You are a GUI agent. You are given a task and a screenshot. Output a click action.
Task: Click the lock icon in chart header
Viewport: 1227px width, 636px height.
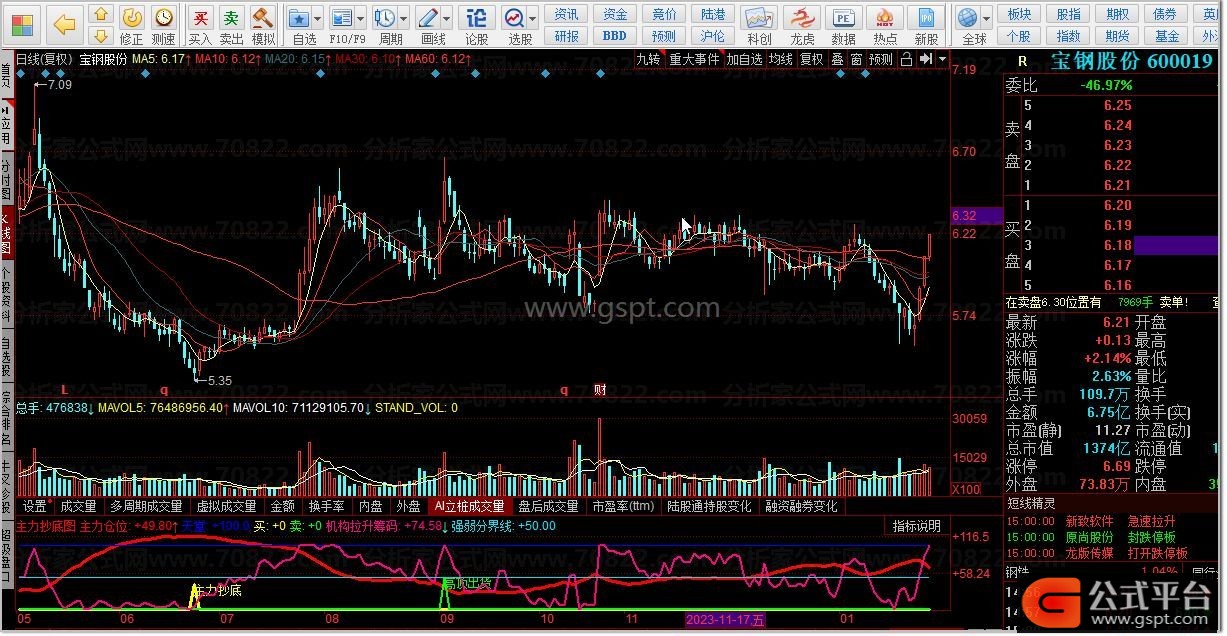(906, 59)
